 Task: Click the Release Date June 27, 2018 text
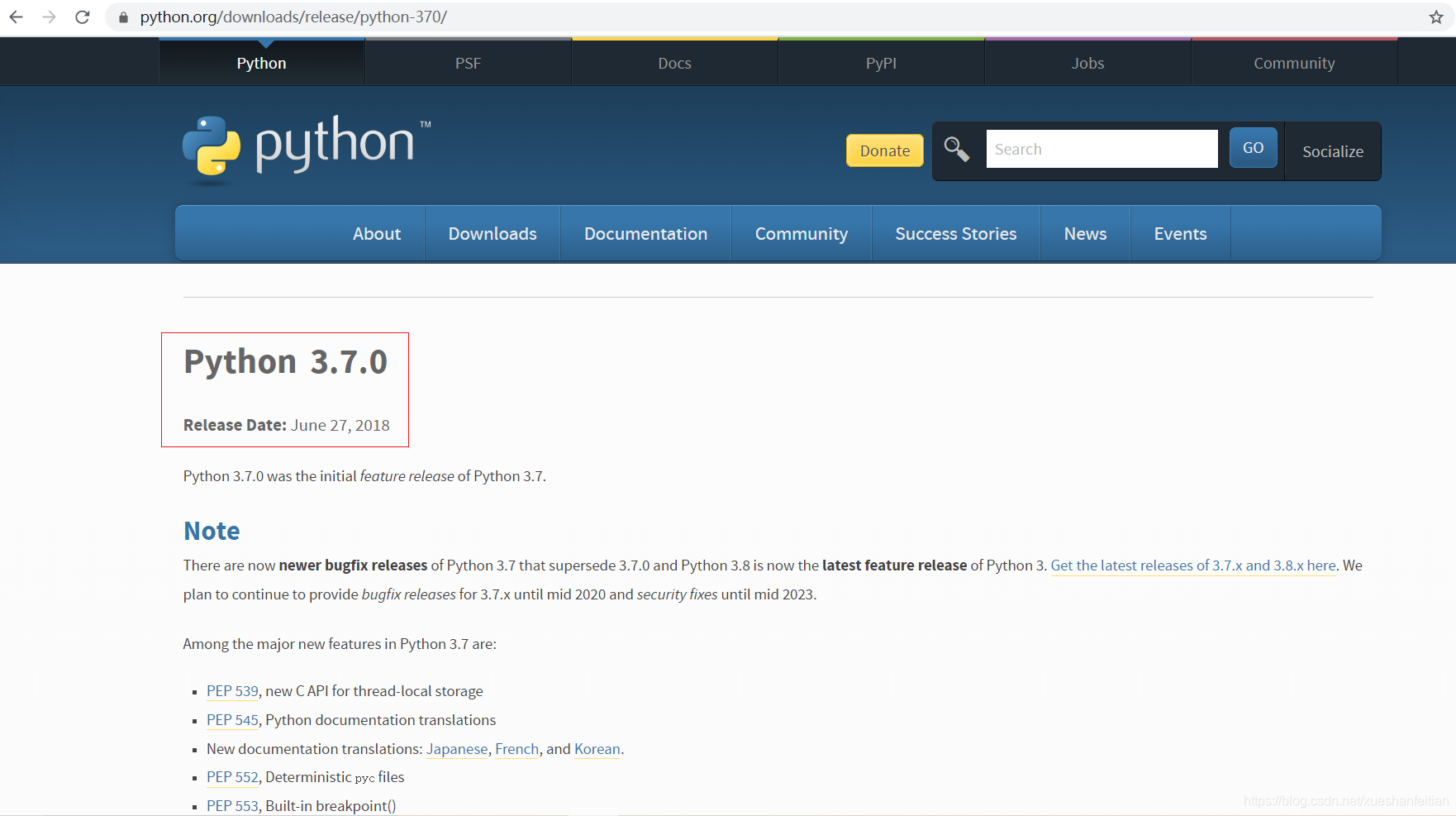pos(287,425)
